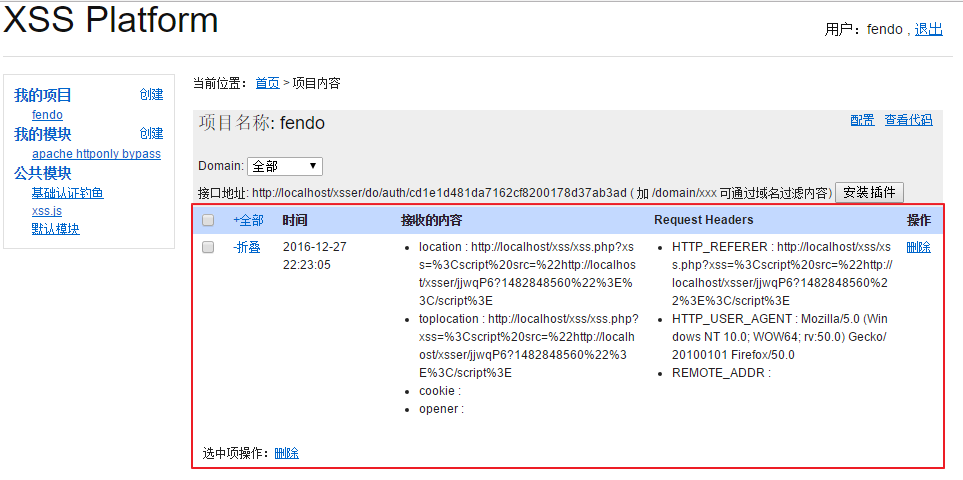Click the 项目名称: fendo title
This screenshot has width=963, height=480.
[x=262, y=123]
